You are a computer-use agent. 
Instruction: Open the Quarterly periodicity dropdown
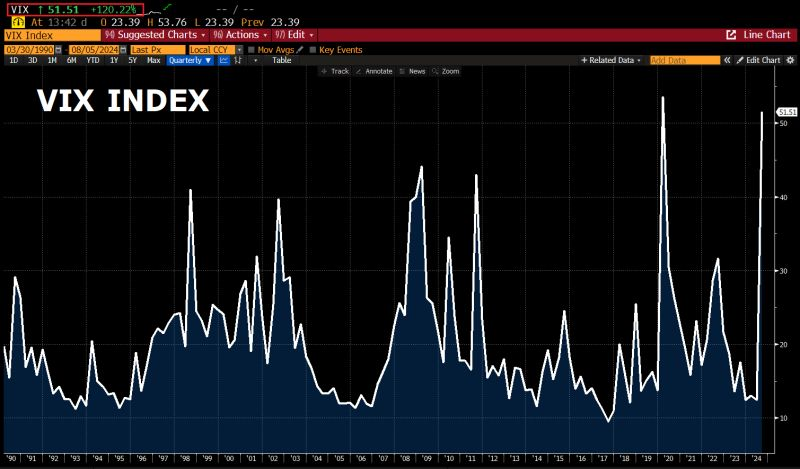190,60
